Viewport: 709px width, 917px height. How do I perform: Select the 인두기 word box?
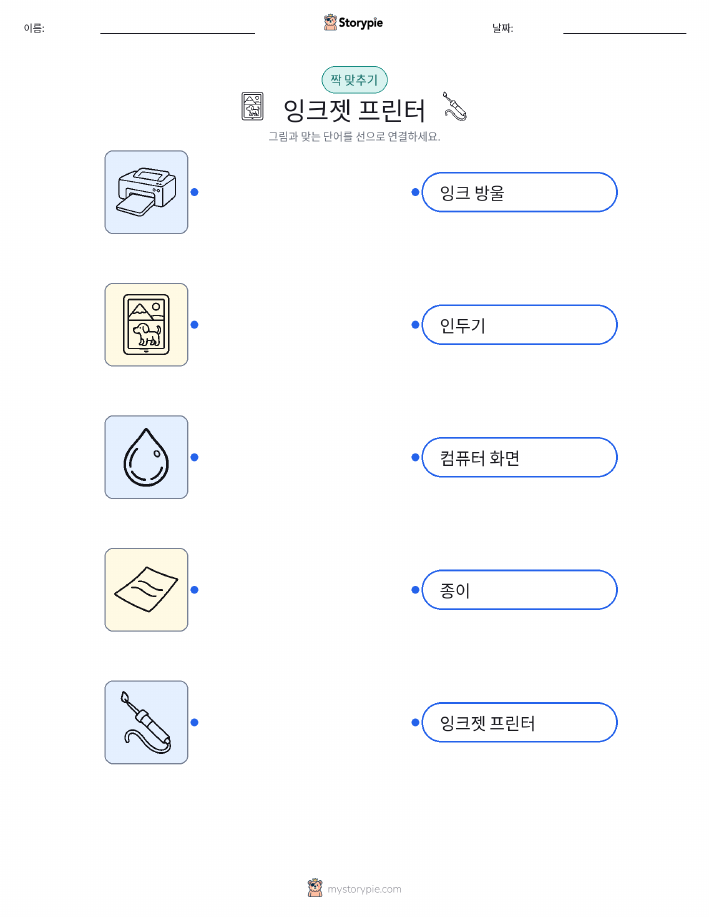click(x=519, y=325)
